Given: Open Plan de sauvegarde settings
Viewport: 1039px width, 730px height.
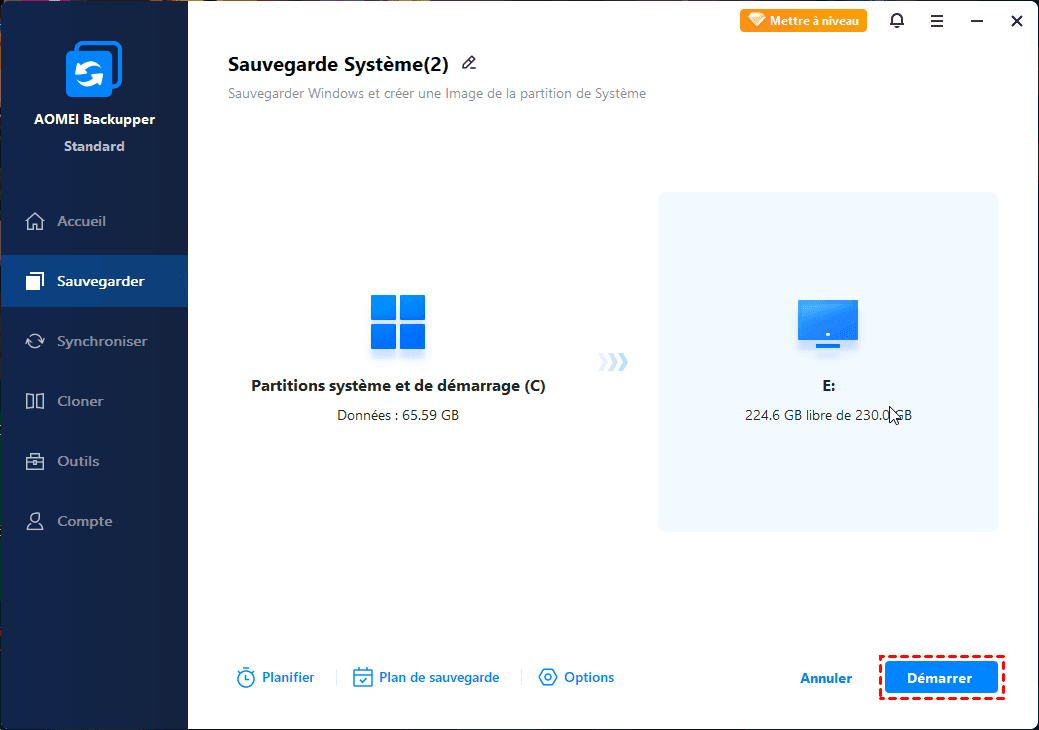Looking at the screenshot, I should [x=426, y=677].
